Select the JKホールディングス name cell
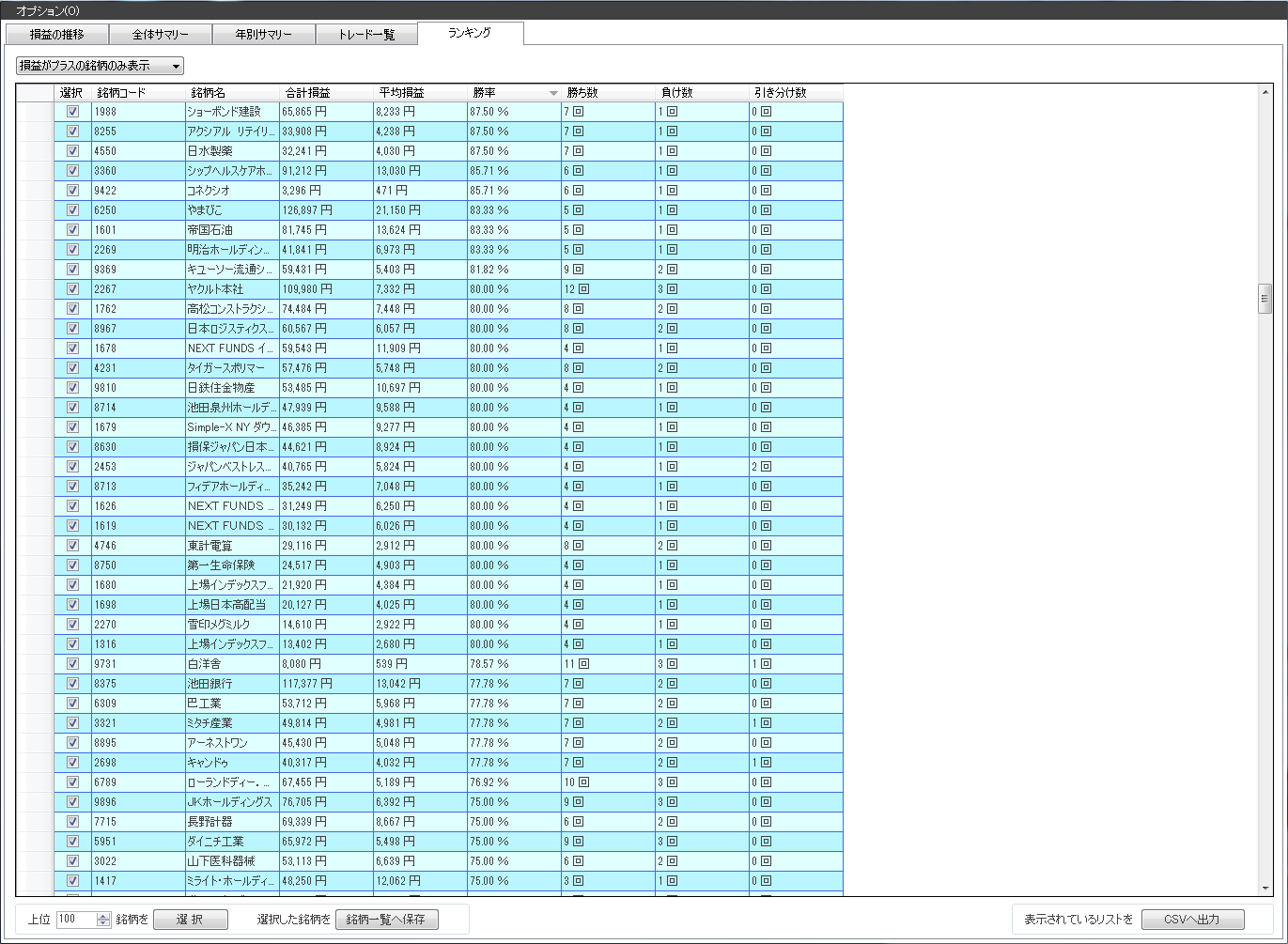 pyautogui.click(x=232, y=802)
